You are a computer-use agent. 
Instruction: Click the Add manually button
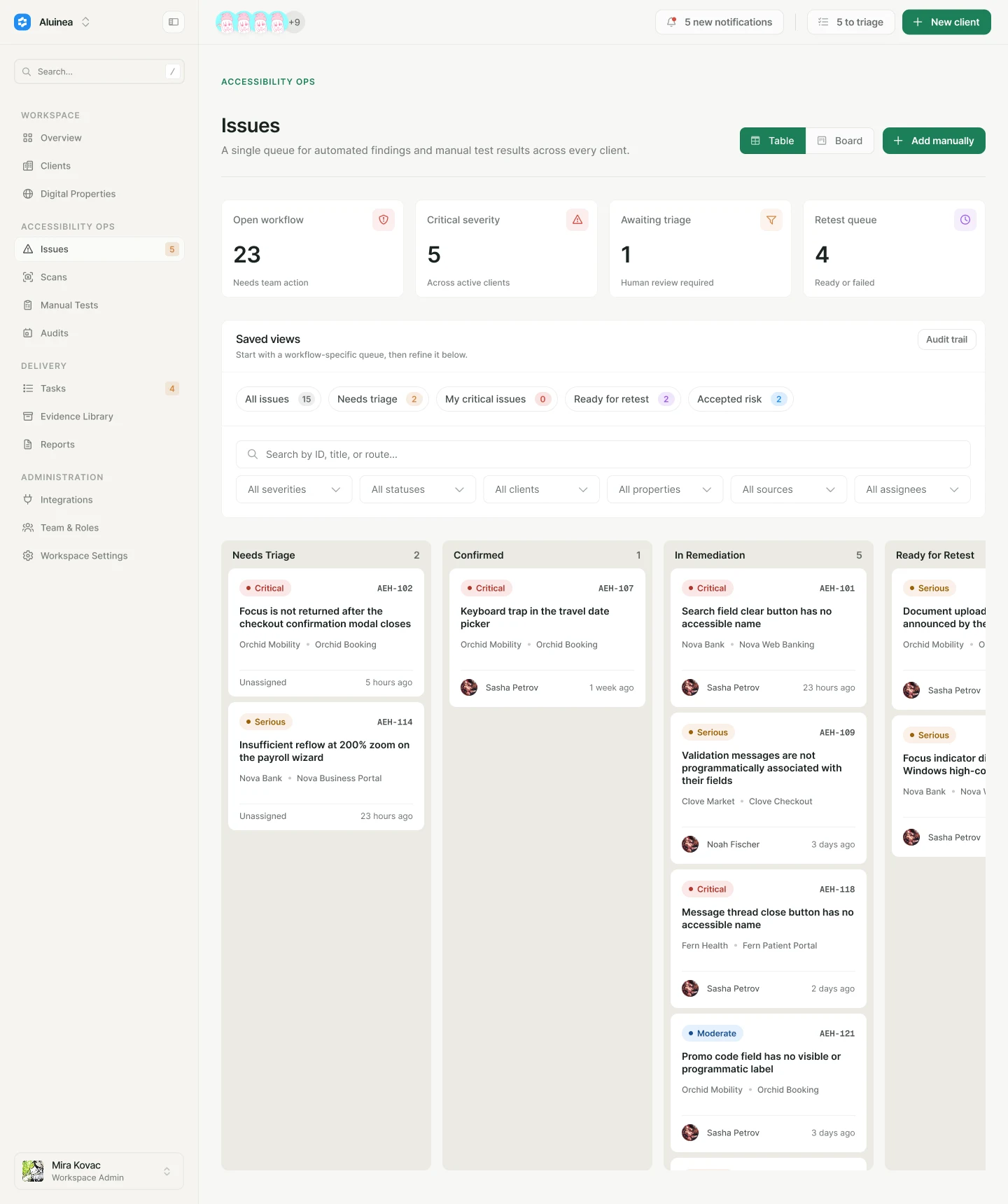(x=934, y=141)
